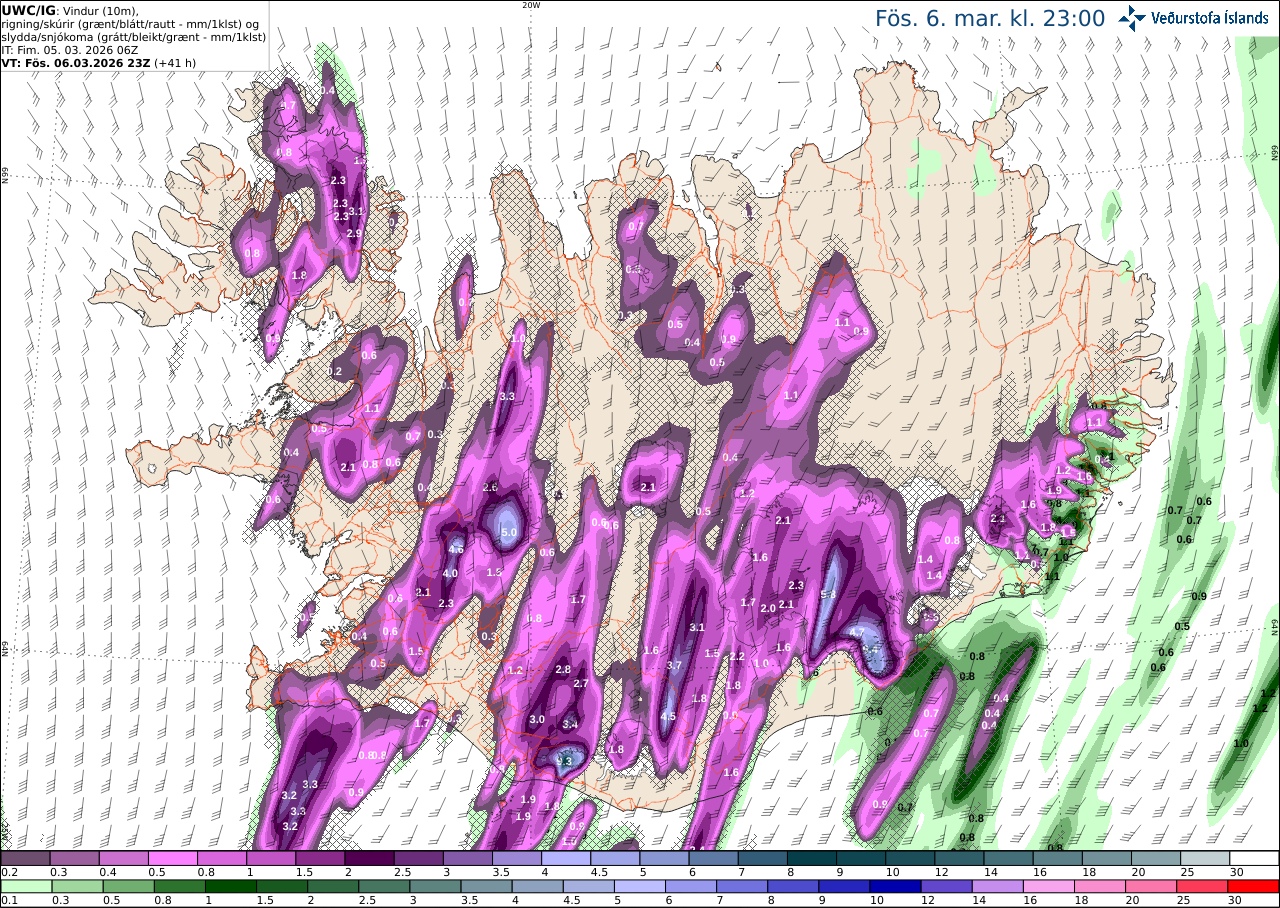Pick the snow legend swatch between 4 and 4.5
1280x908 pixels.
[x=566, y=858]
